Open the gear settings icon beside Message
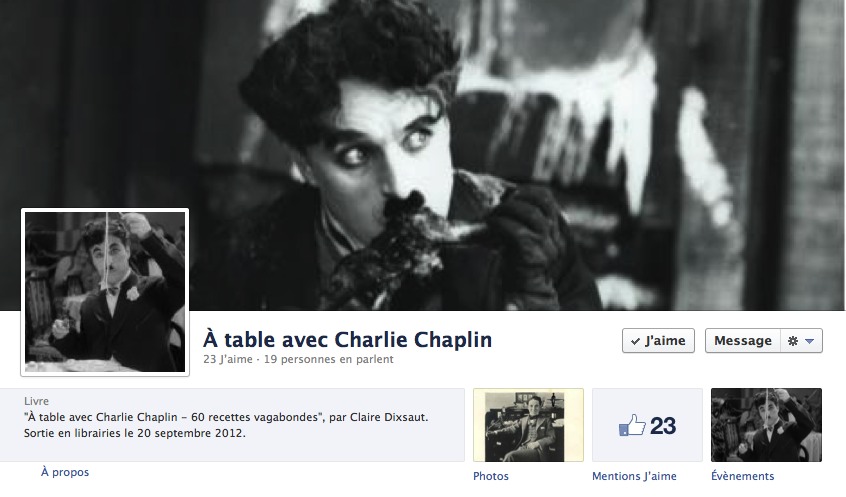The image size is (846, 497). (793, 341)
